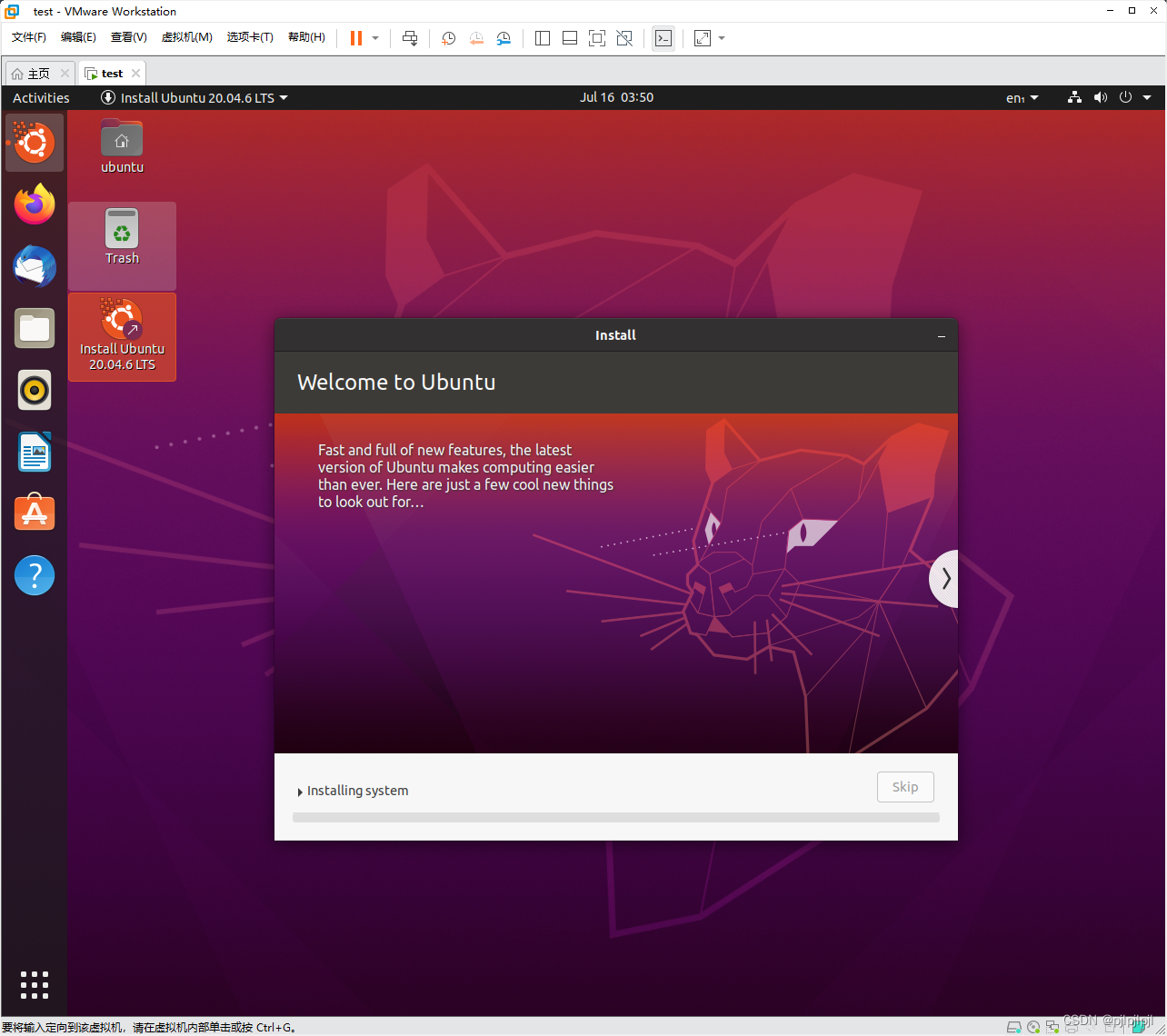Screen dimensions: 1167x1036
Task: Click Skip button in installer
Action: point(905,787)
